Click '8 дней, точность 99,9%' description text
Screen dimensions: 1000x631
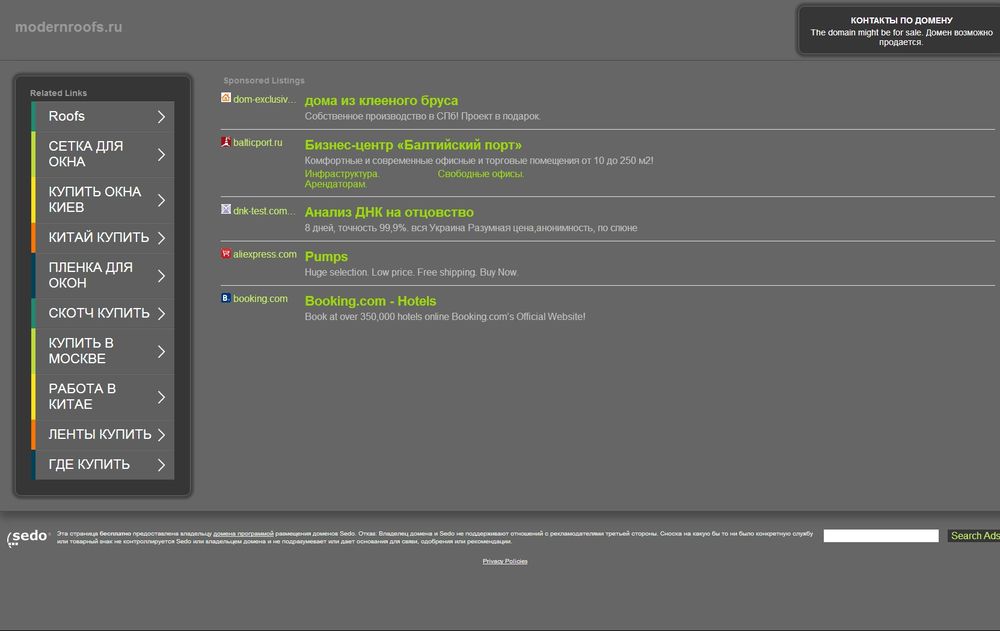(x=471, y=228)
